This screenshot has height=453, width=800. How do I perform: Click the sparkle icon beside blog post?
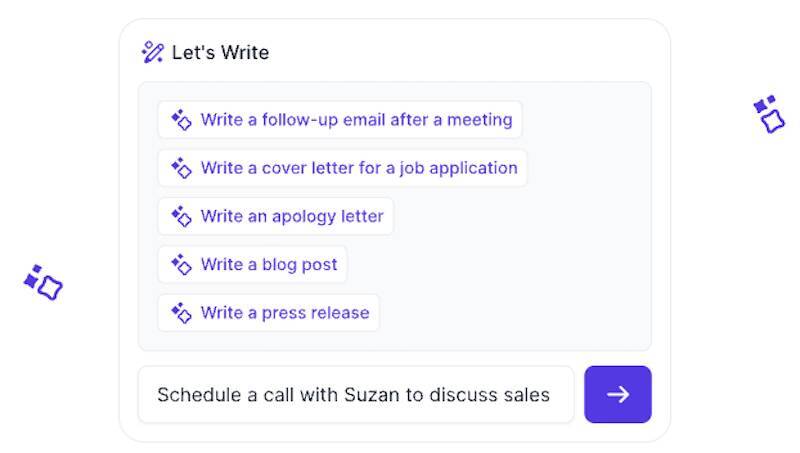coord(181,265)
